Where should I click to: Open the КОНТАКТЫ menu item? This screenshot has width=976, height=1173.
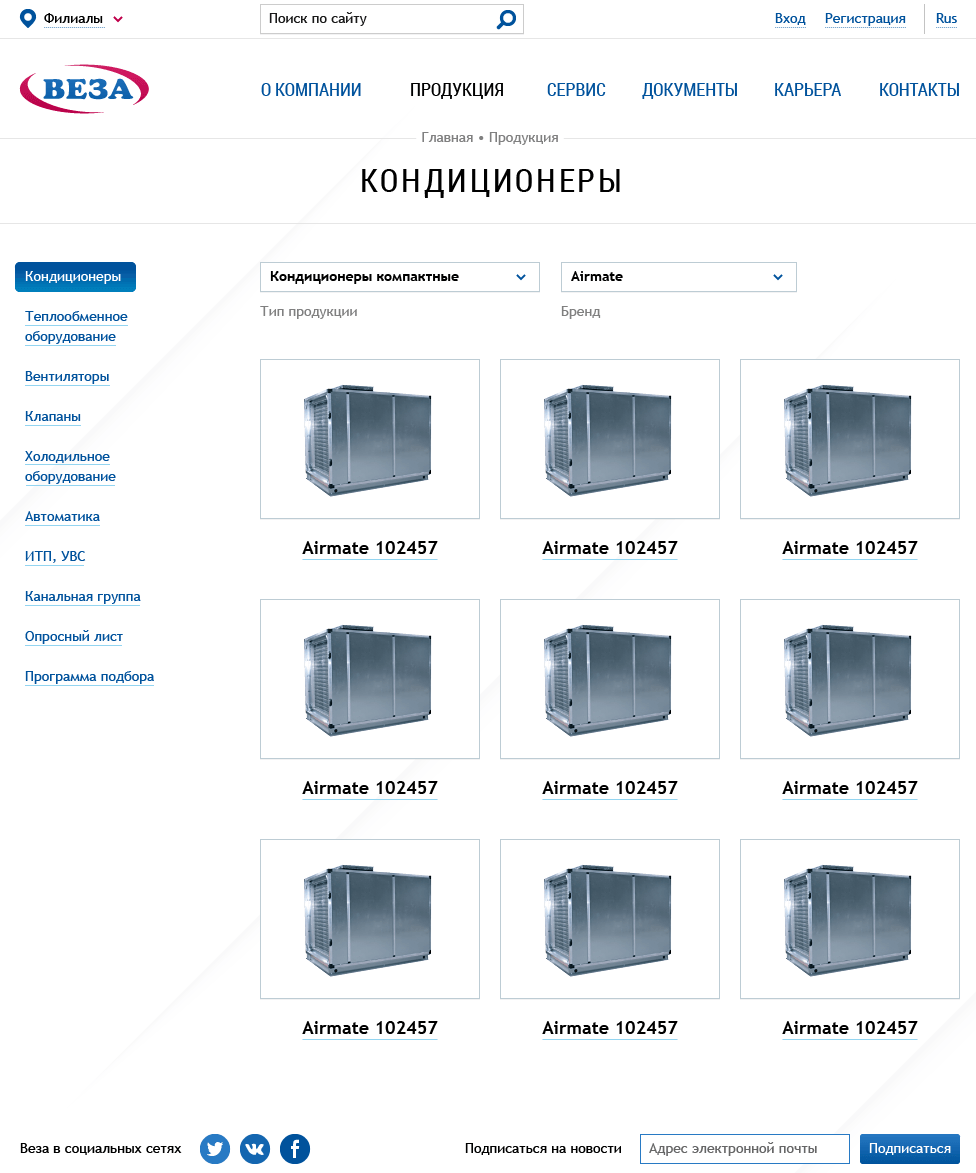point(919,90)
